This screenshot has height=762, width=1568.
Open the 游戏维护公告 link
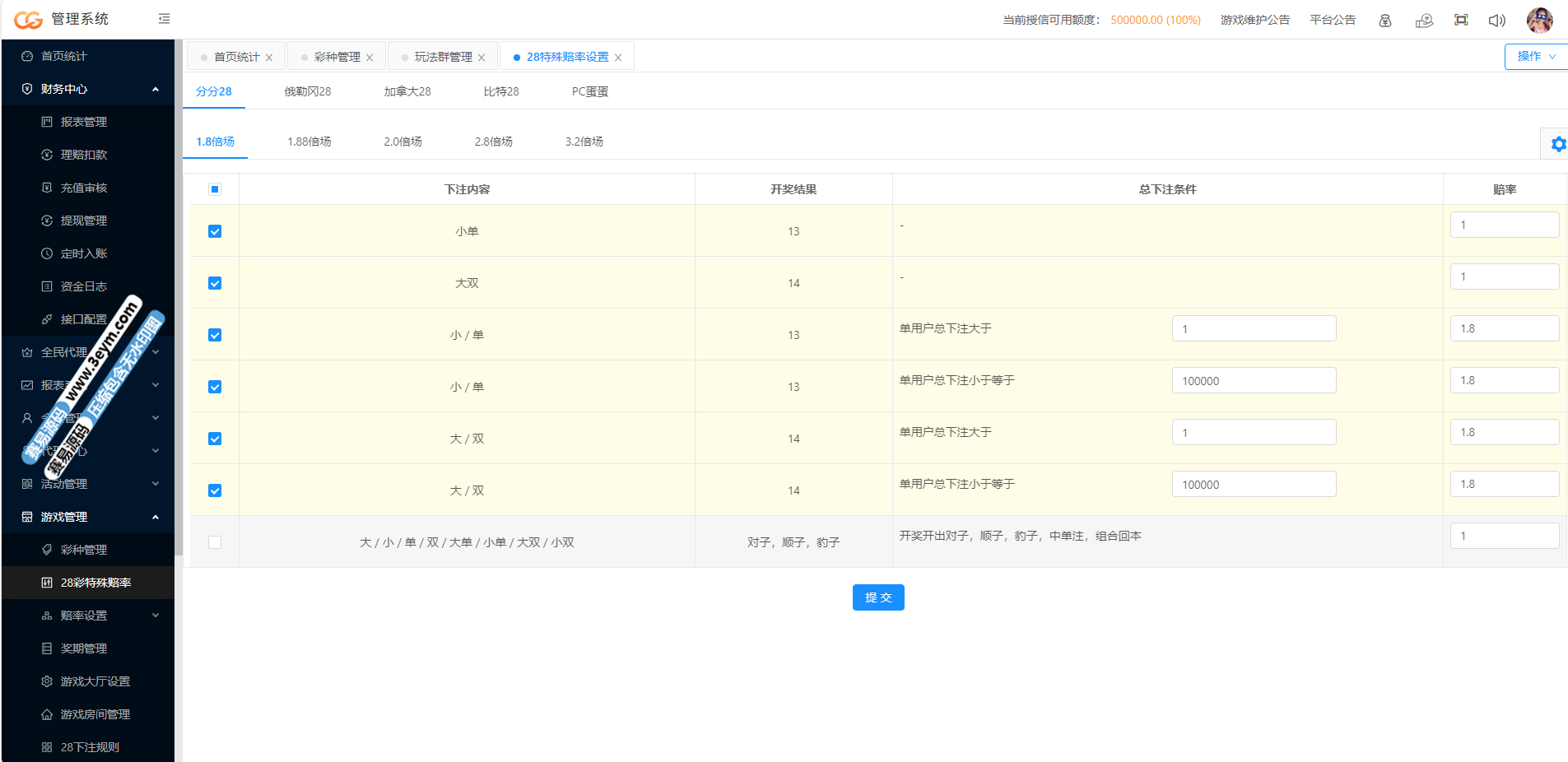pos(1254,20)
